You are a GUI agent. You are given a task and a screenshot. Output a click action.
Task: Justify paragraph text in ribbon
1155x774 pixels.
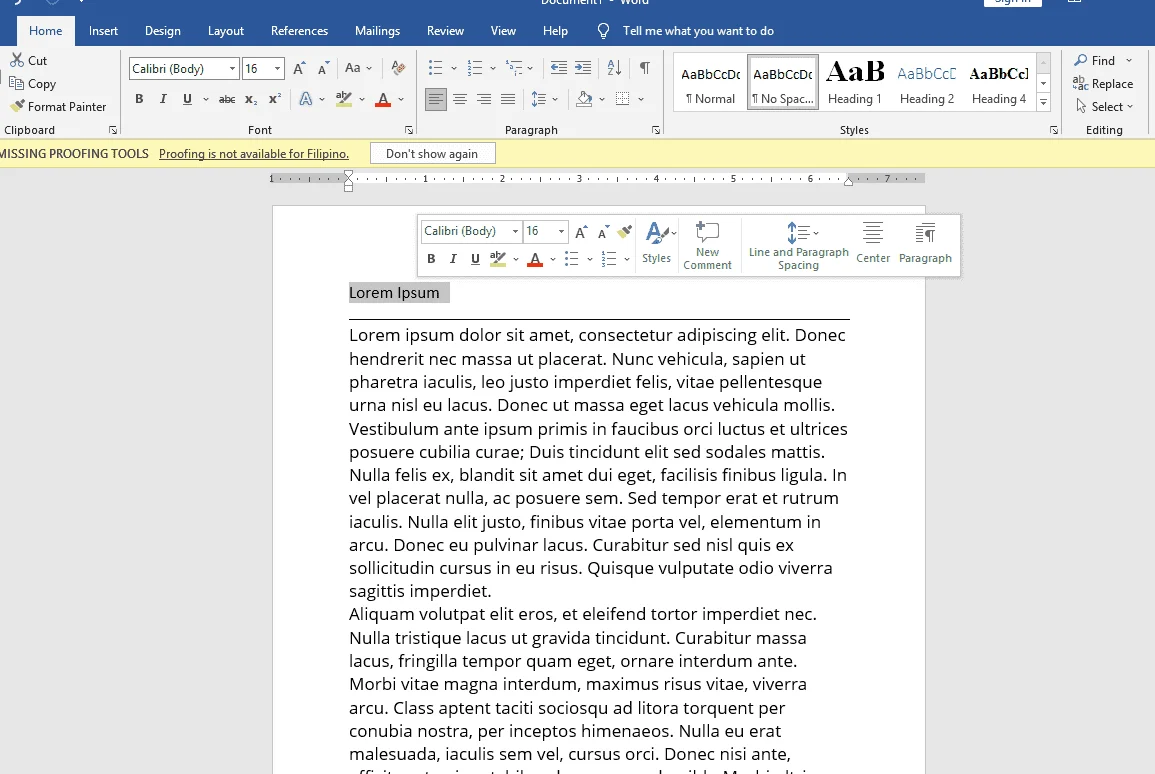tap(508, 99)
